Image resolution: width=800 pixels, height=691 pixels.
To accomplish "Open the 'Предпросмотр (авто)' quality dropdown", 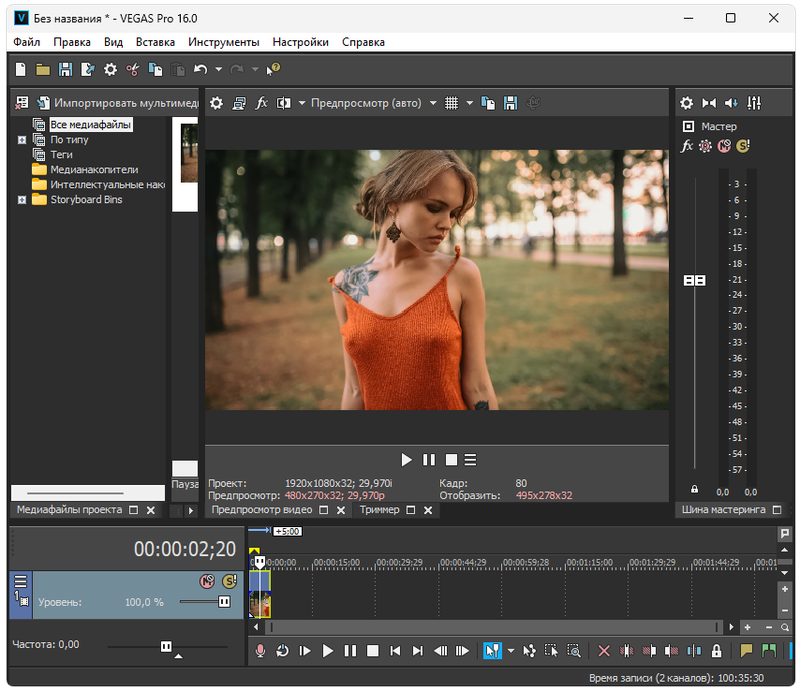I will tap(432, 103).
